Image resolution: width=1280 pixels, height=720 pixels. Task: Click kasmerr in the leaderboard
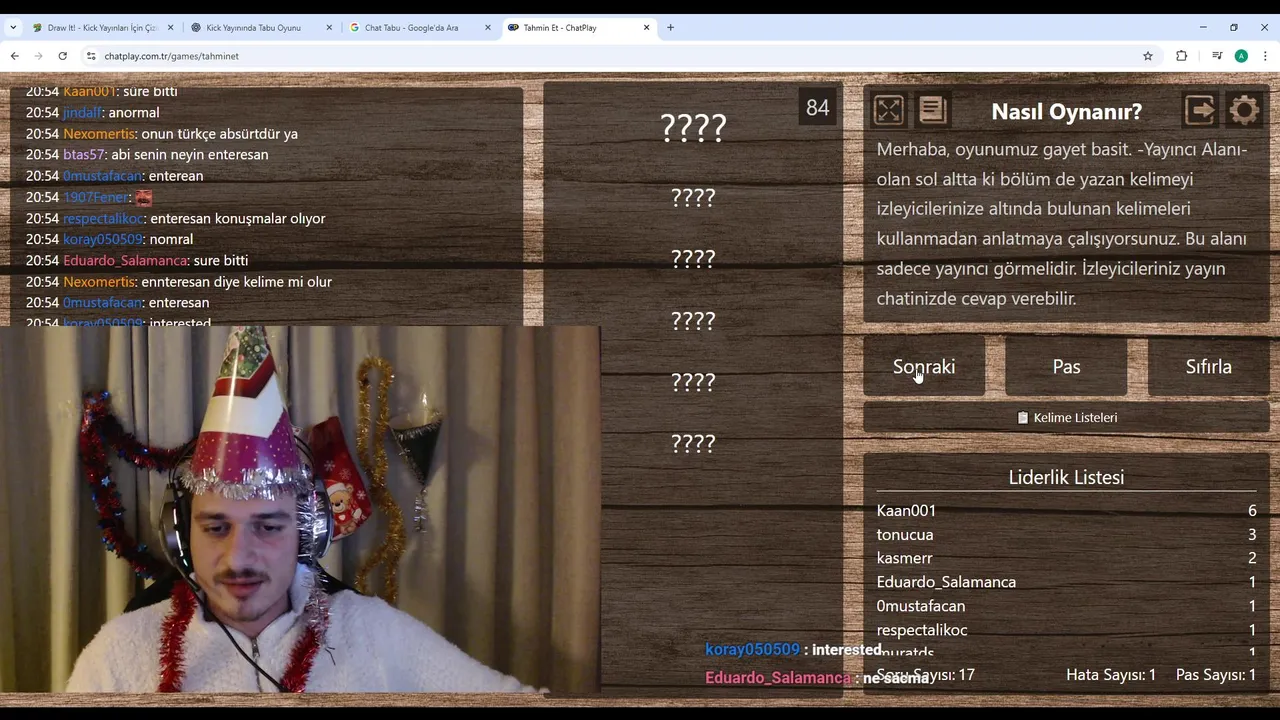click(904, 558)
